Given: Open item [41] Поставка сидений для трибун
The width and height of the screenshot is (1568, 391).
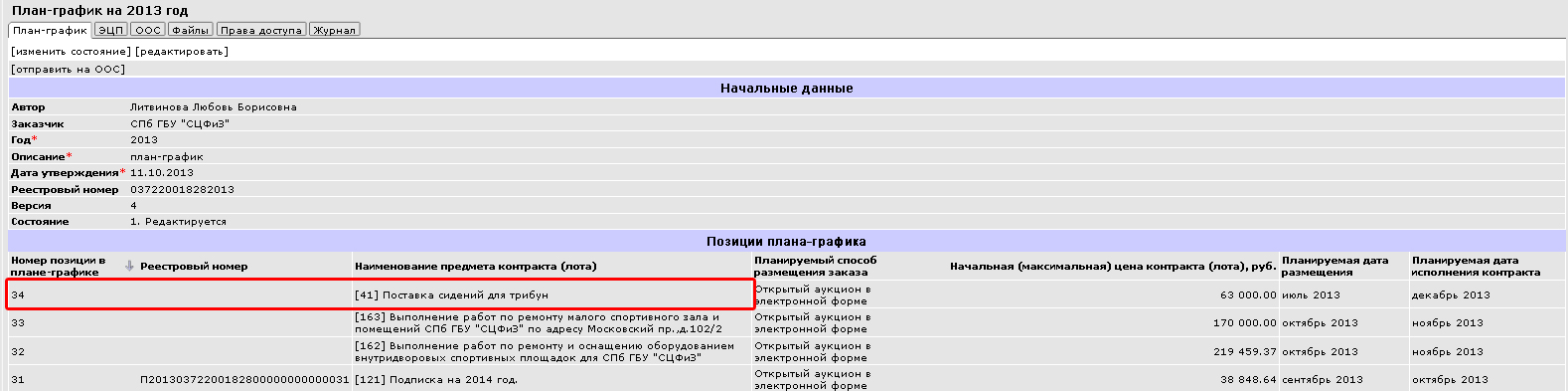Looking at the screenshot, I should pyautogui.click(x=451, y=294).
